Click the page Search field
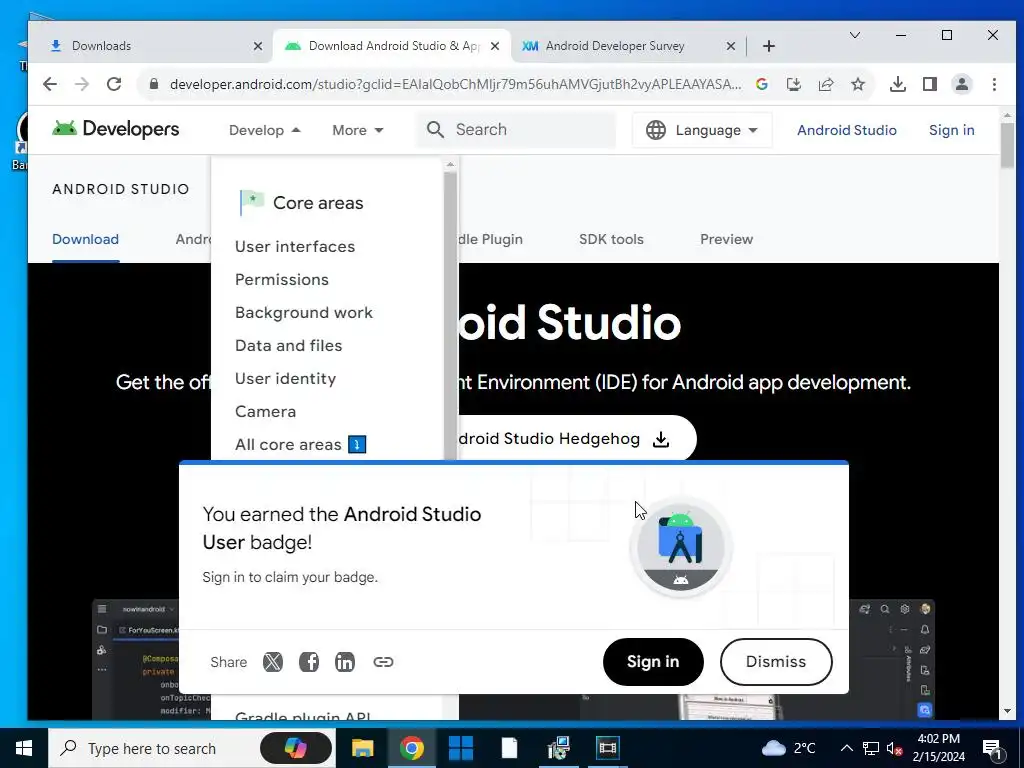1024x768 pixels. [x=516, y=129]
